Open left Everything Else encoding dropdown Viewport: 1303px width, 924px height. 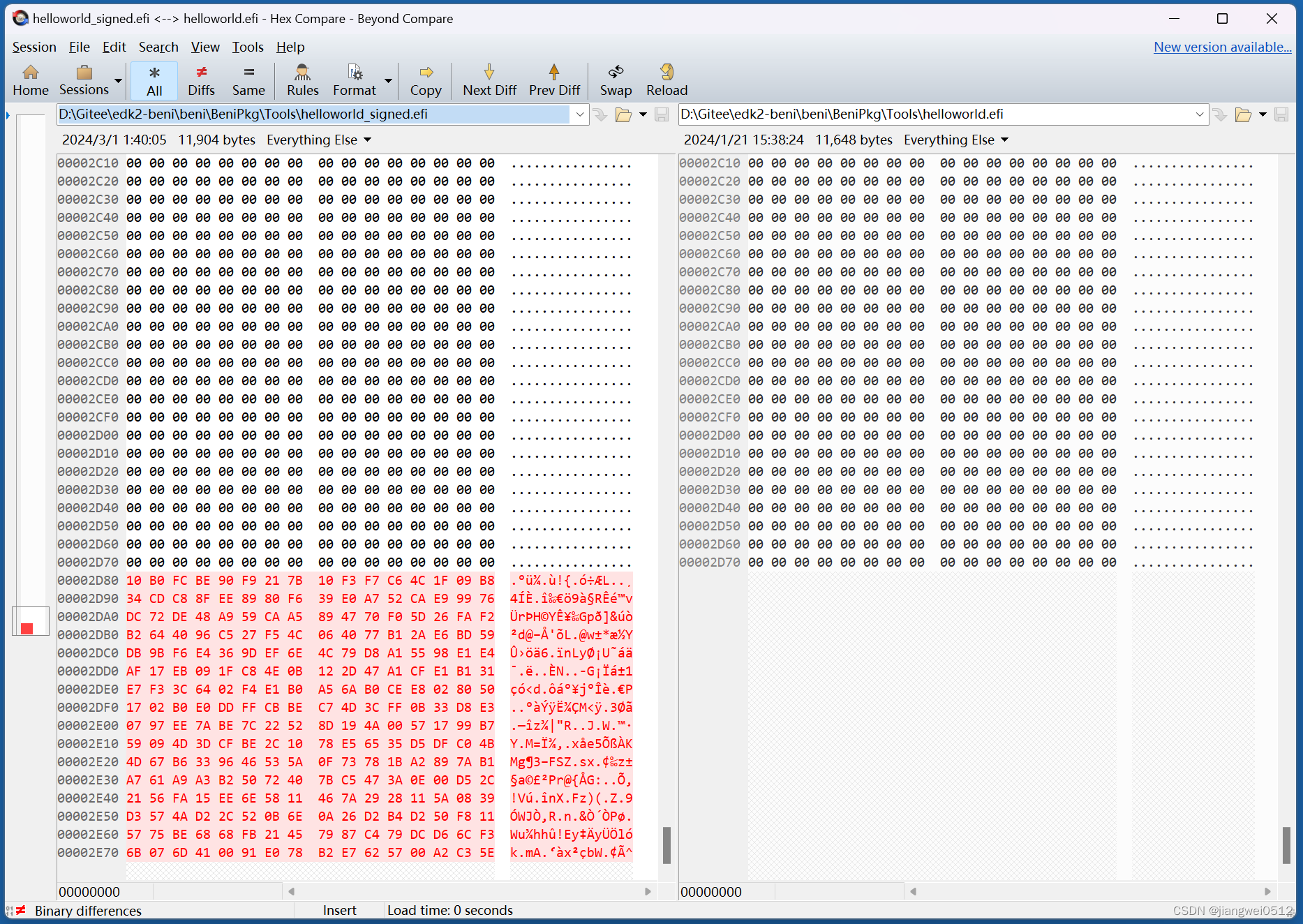tap(319, 140)
